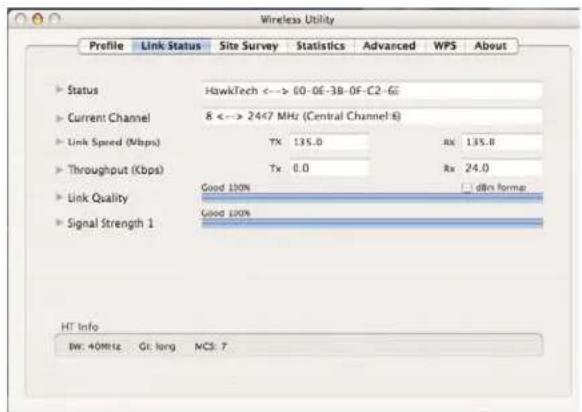Click the 'Wireless Utility' window title

point(297,20)
